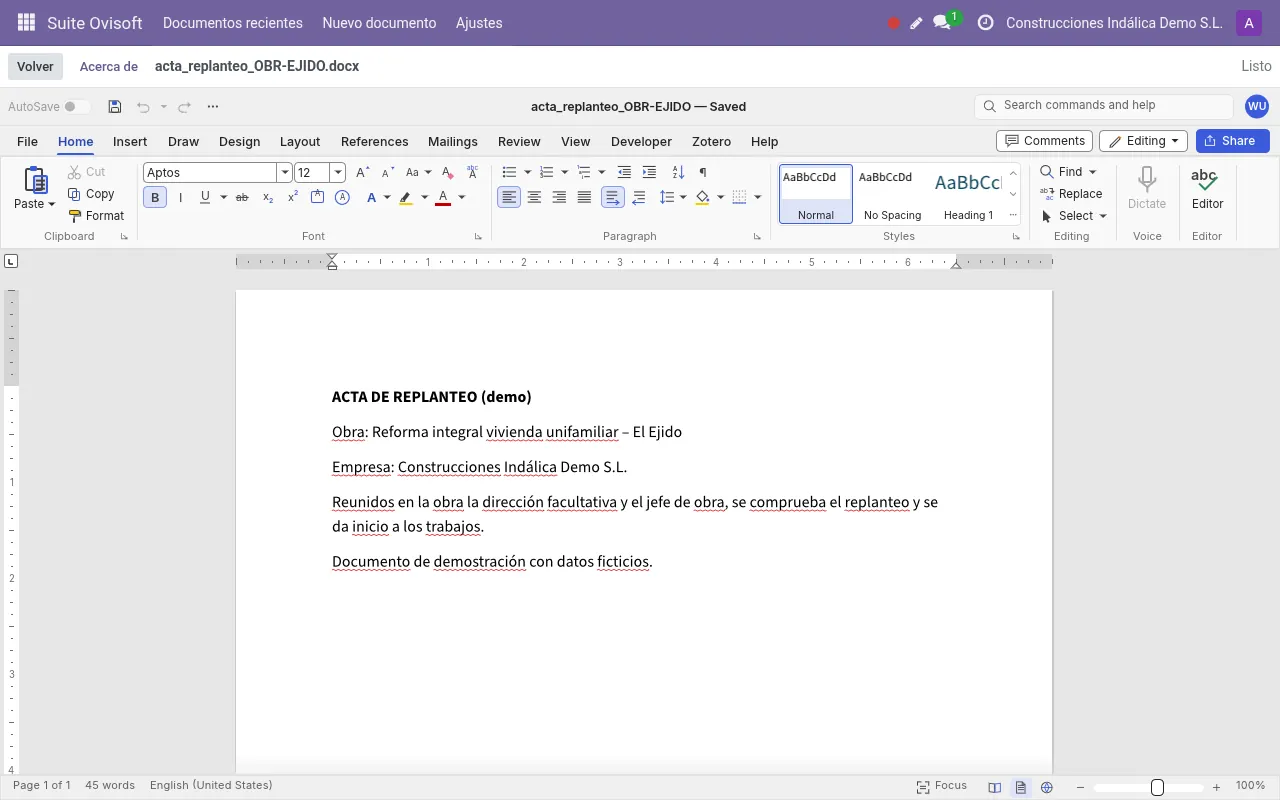The image size is (1280, 800).
Task: Click the Format Painter icon
Action: click(75, 216)
